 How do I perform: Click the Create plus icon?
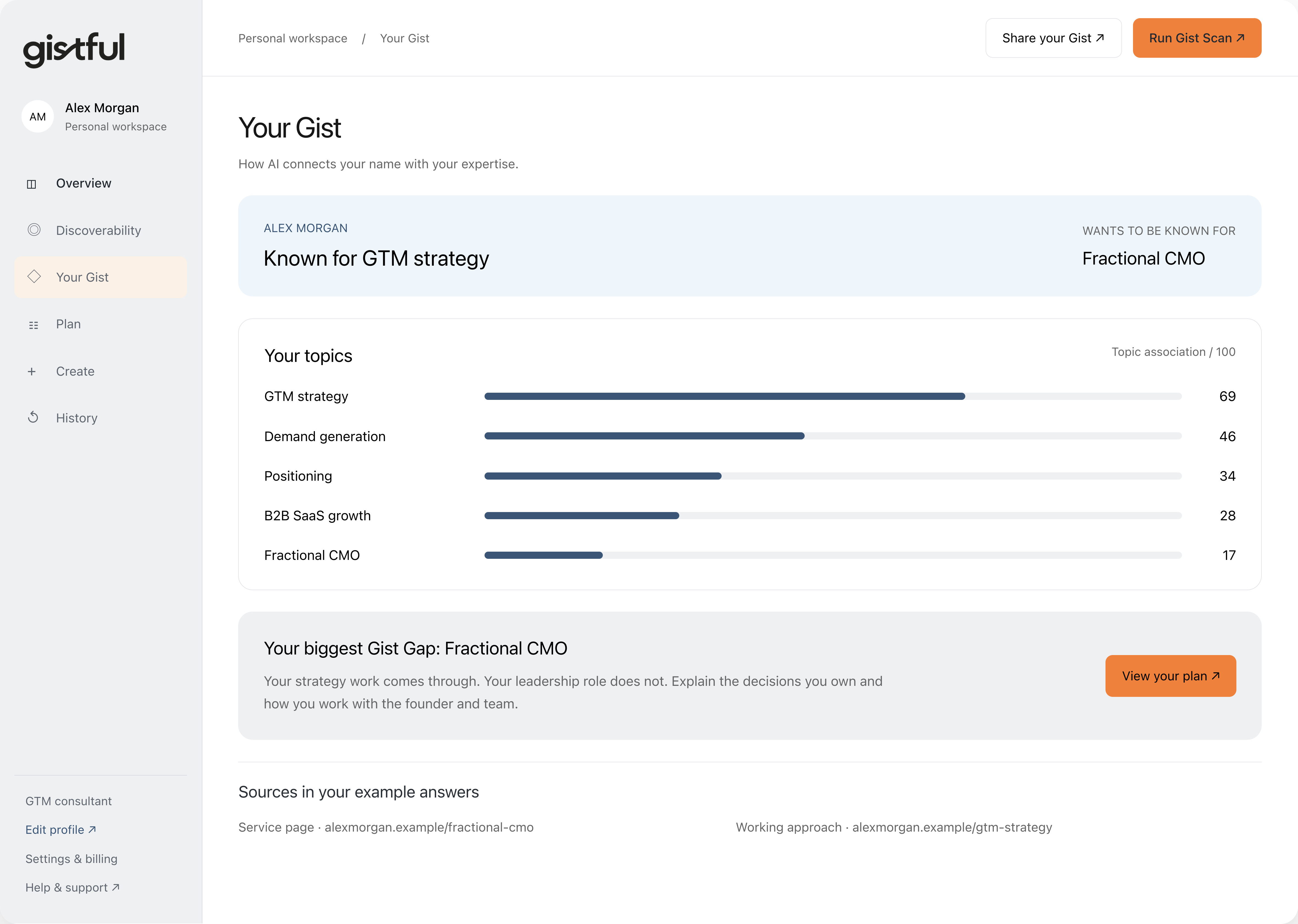32,372
